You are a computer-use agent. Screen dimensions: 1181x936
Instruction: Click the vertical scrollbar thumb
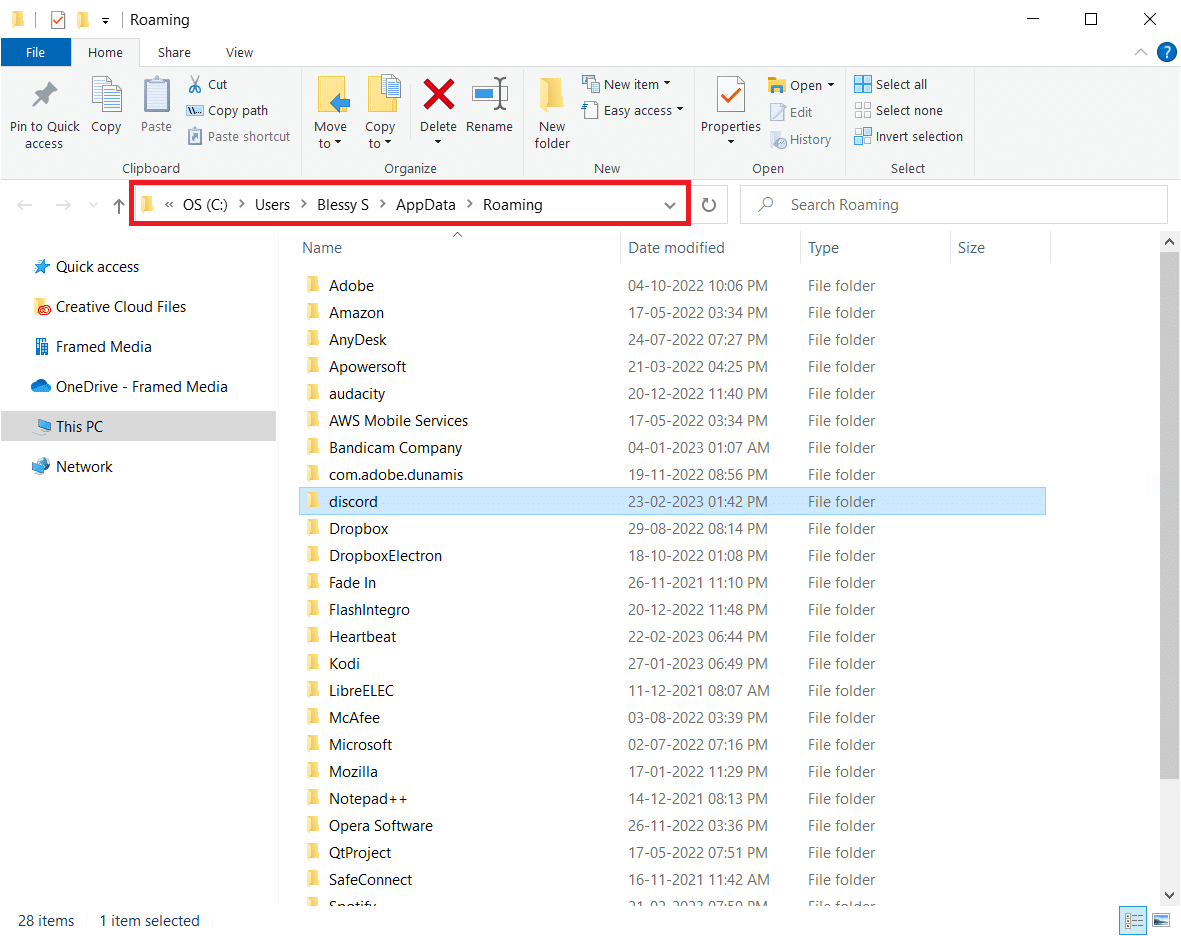(x=1169, y=516)
